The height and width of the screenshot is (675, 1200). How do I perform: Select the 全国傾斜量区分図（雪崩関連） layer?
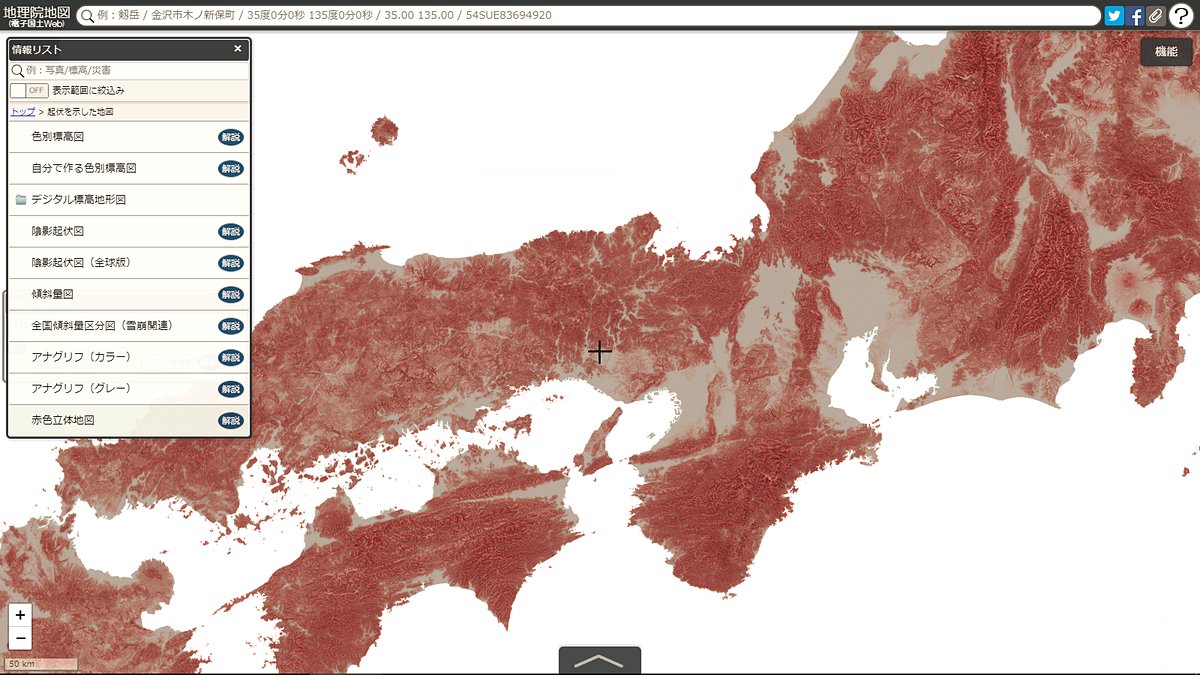129,326
